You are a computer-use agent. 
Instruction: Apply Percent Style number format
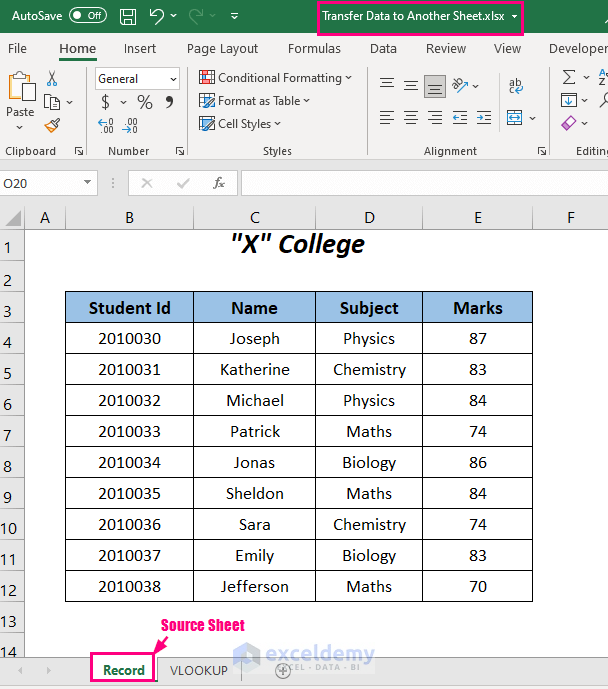pos(145,102)
